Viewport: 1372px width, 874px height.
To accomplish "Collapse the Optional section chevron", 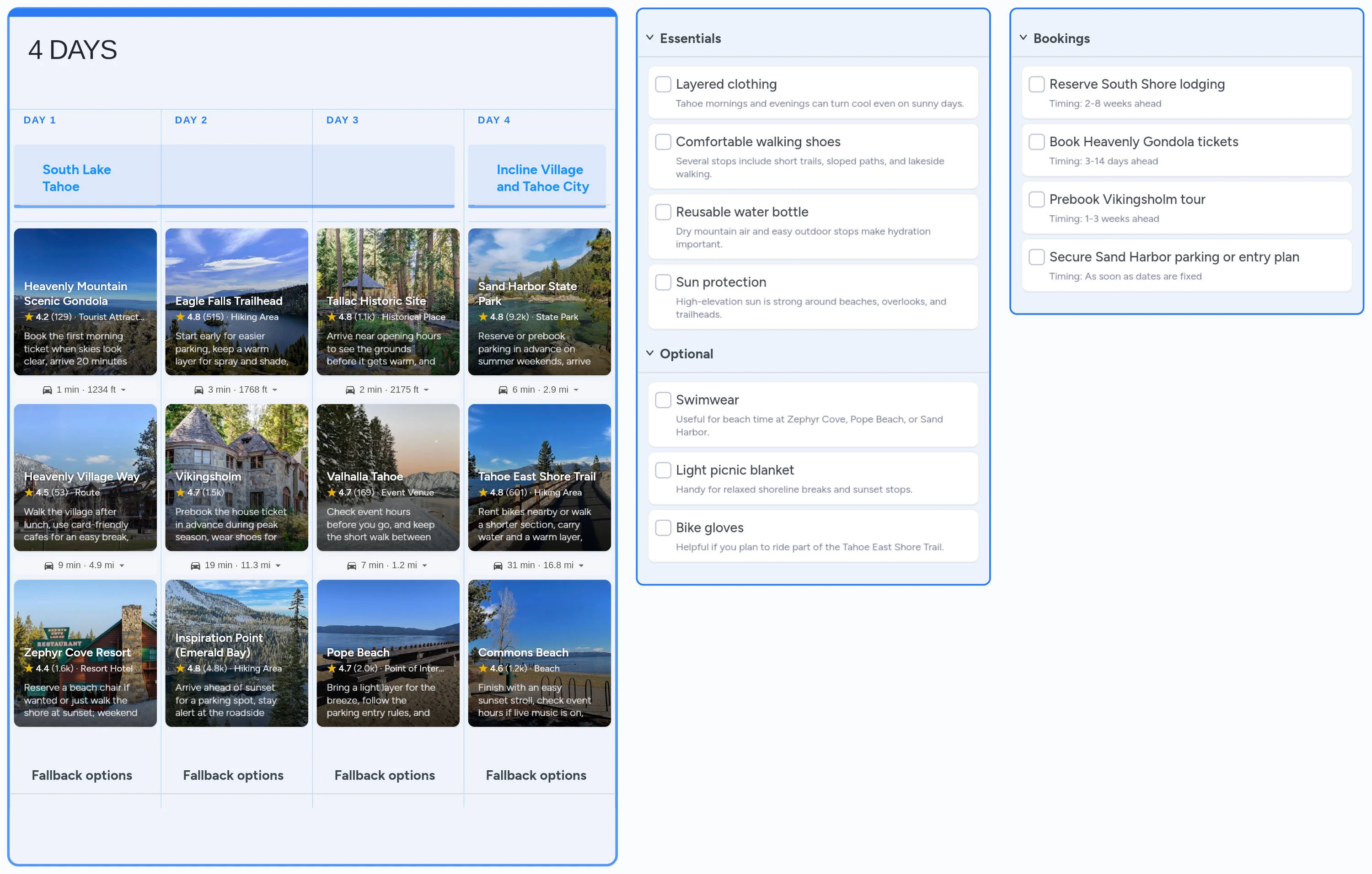I will pos(650,353).
